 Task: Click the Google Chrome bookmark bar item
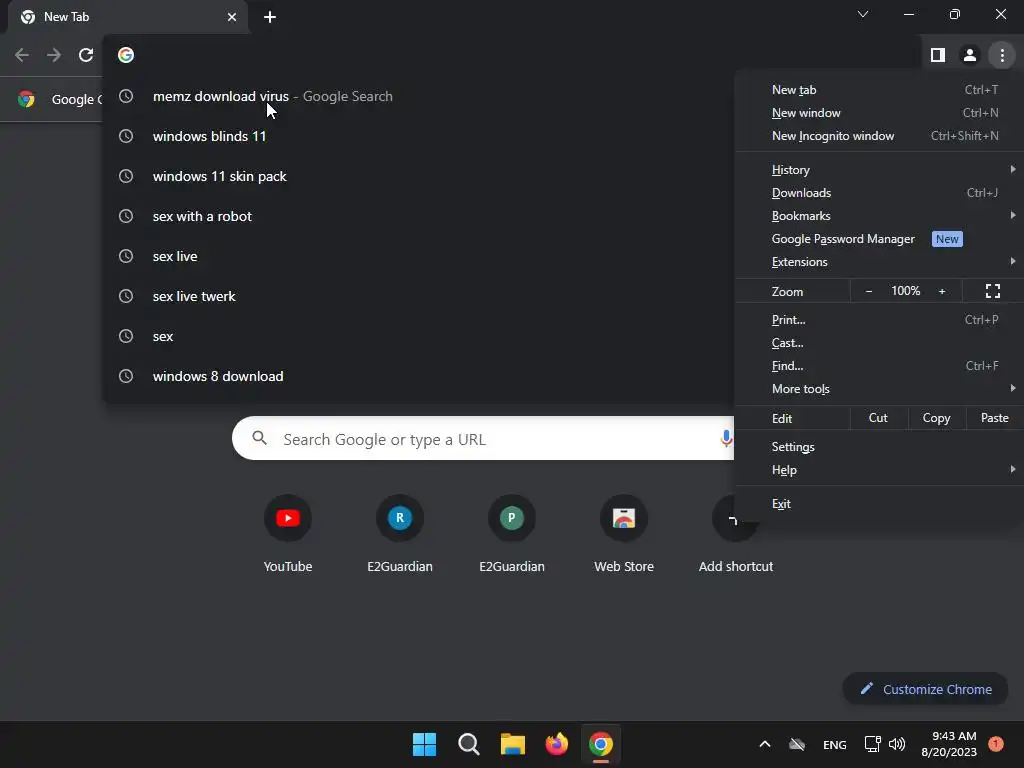60,99
